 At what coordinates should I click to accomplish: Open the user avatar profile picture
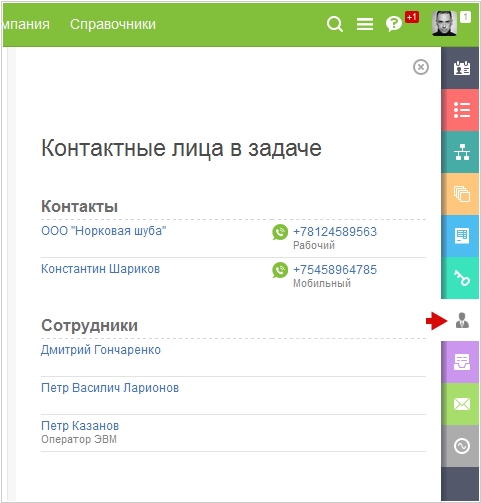444,23
